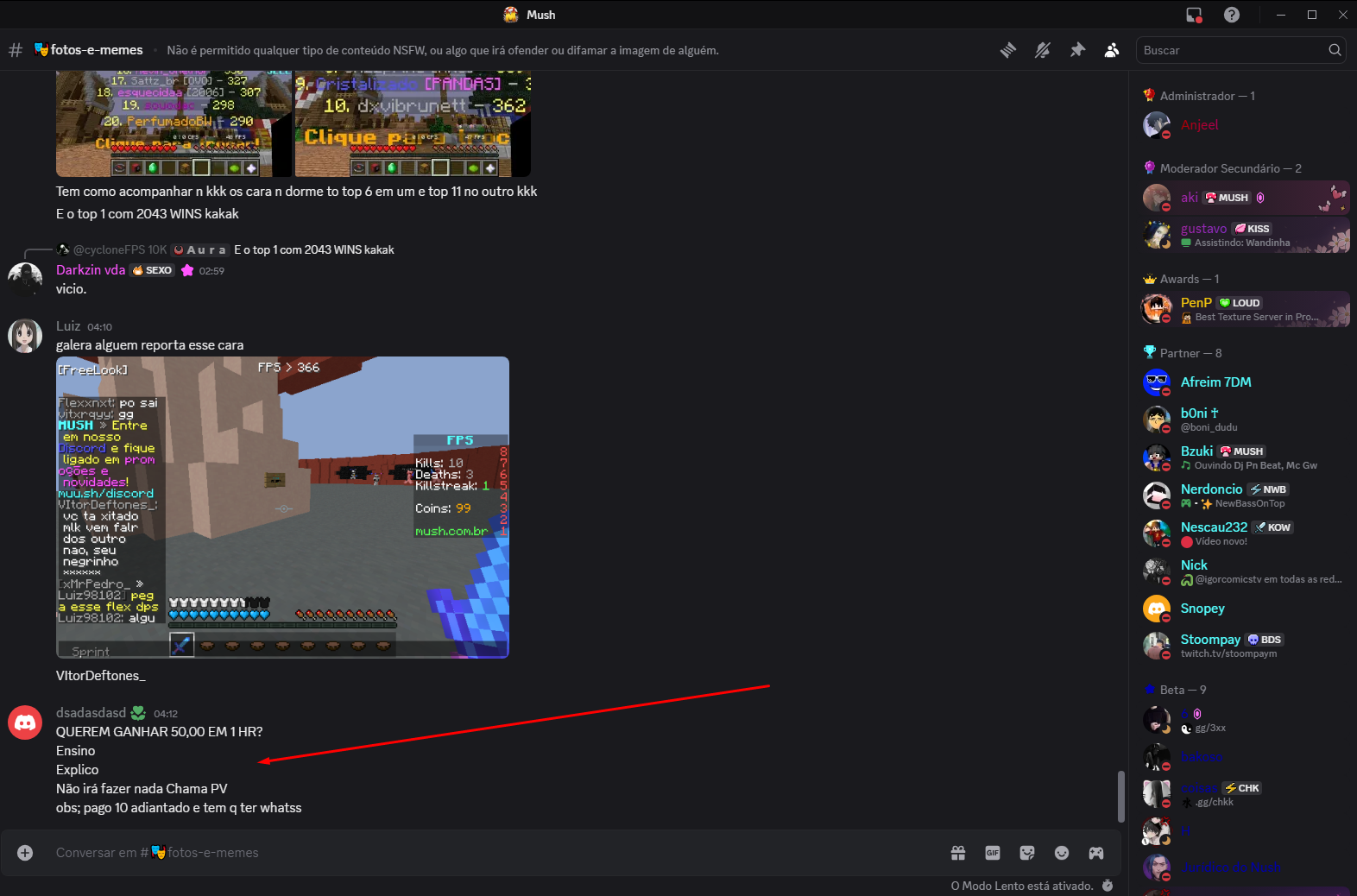1357x896 pixels.
Task: Click the KISS tag beside gustavo
Action: (x=1253, y=229)
